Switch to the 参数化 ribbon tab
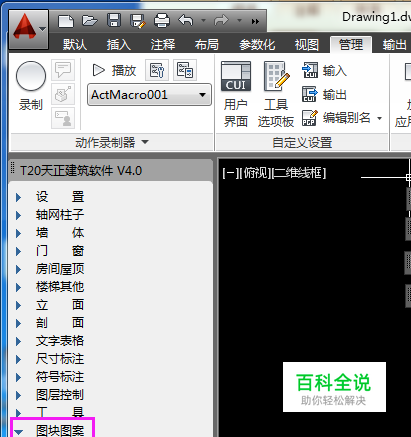The image size is (411, 437). [x=257, y=44]
